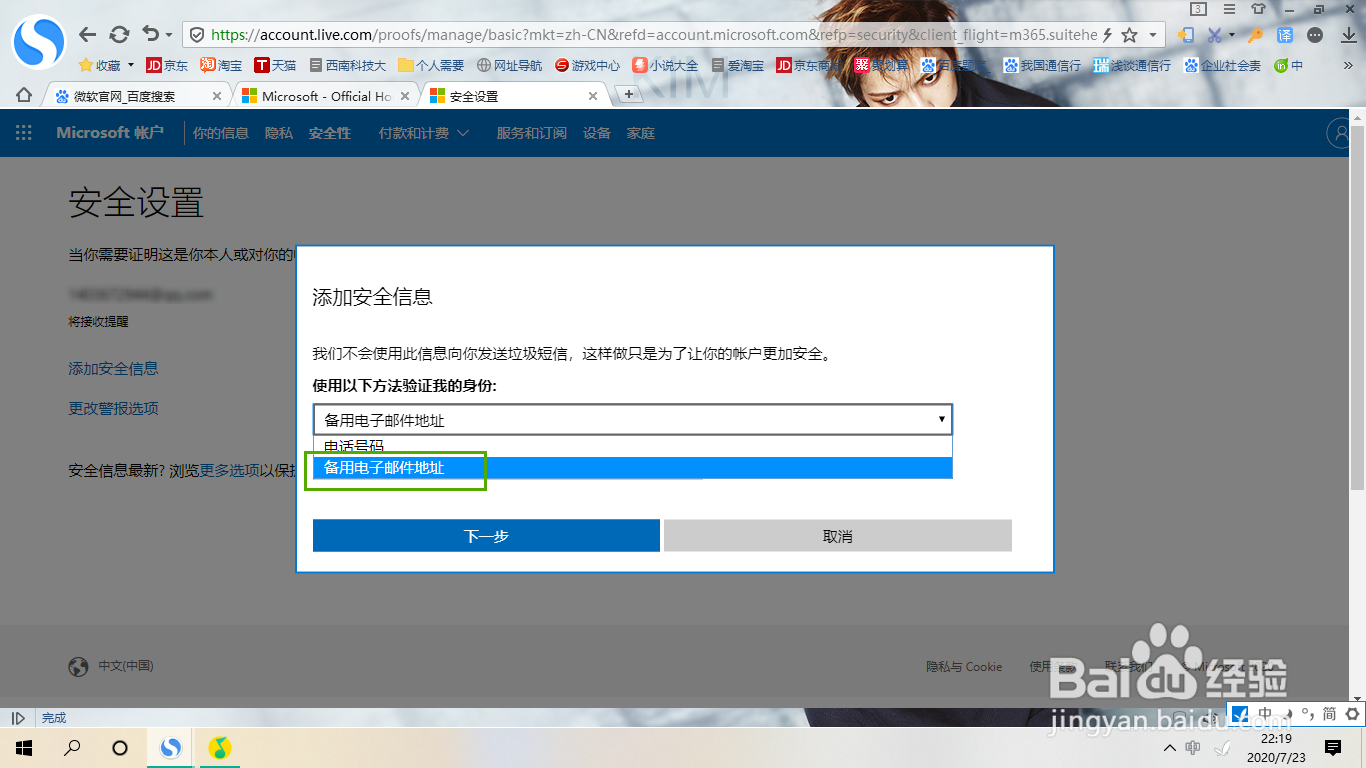The image size is (1366, 768).
Task: Click the 译 translate icon in toolbar
Action: pyautogui.click(x=1285, y=34)
